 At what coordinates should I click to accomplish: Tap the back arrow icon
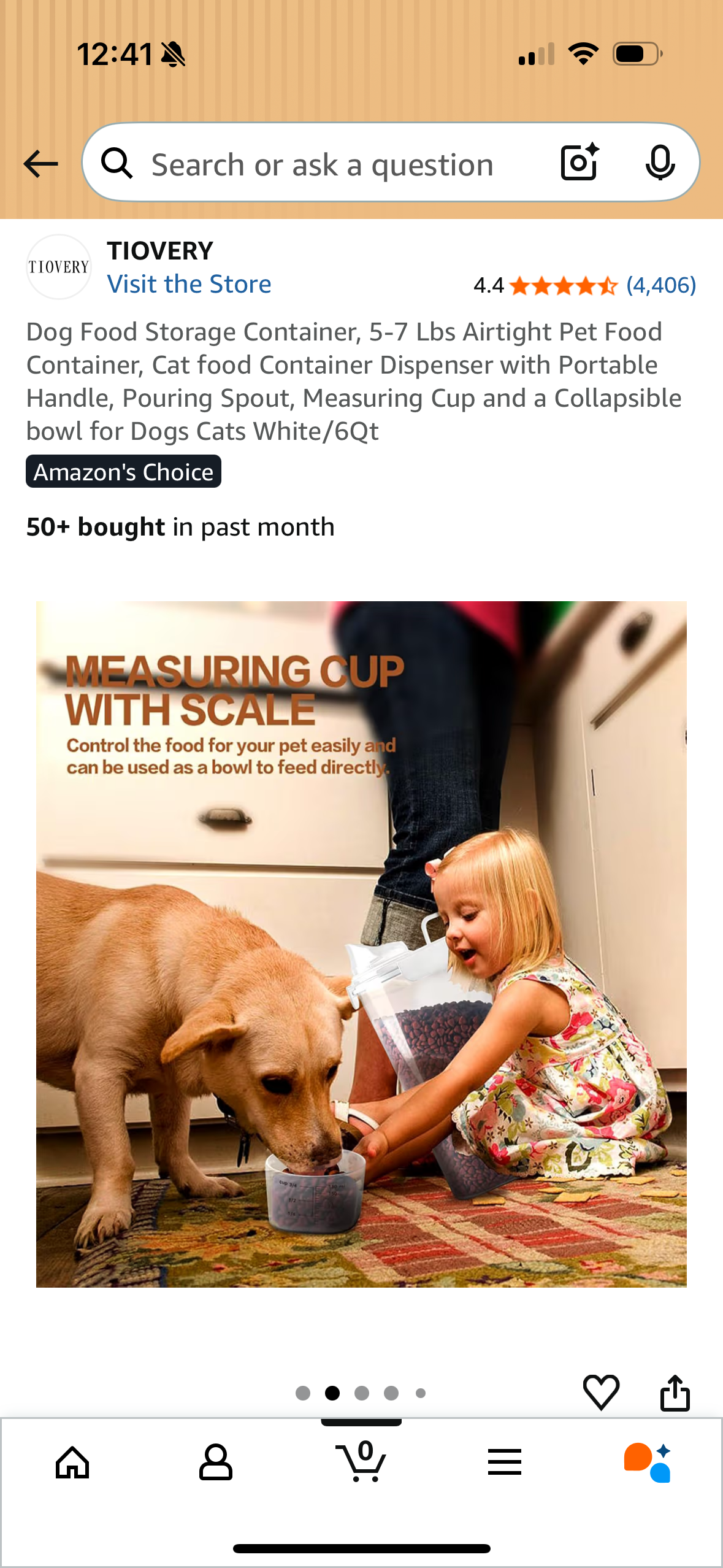[40, 164]
